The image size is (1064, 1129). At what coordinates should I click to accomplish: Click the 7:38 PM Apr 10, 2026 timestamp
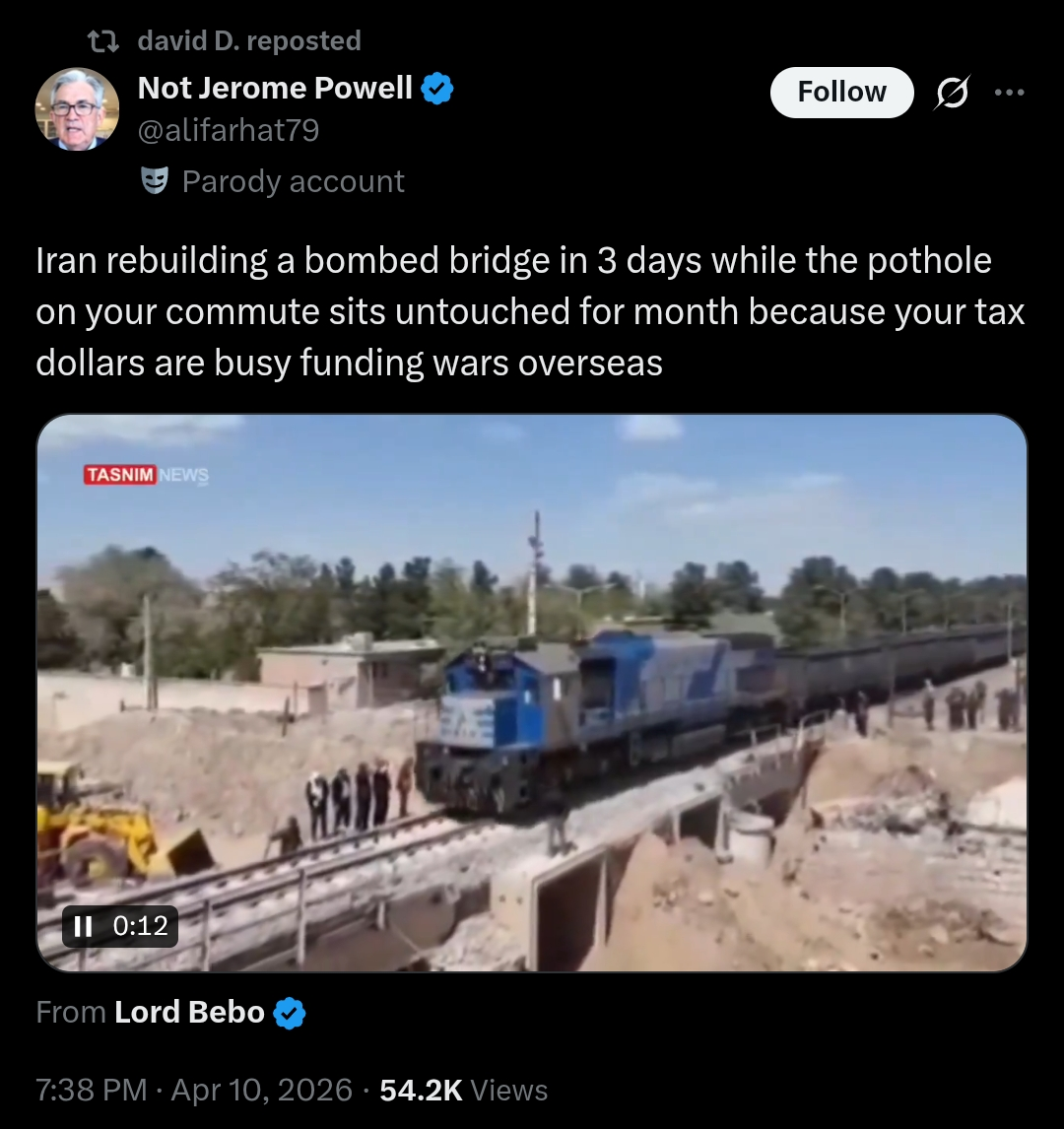(x=194, y=1091)
